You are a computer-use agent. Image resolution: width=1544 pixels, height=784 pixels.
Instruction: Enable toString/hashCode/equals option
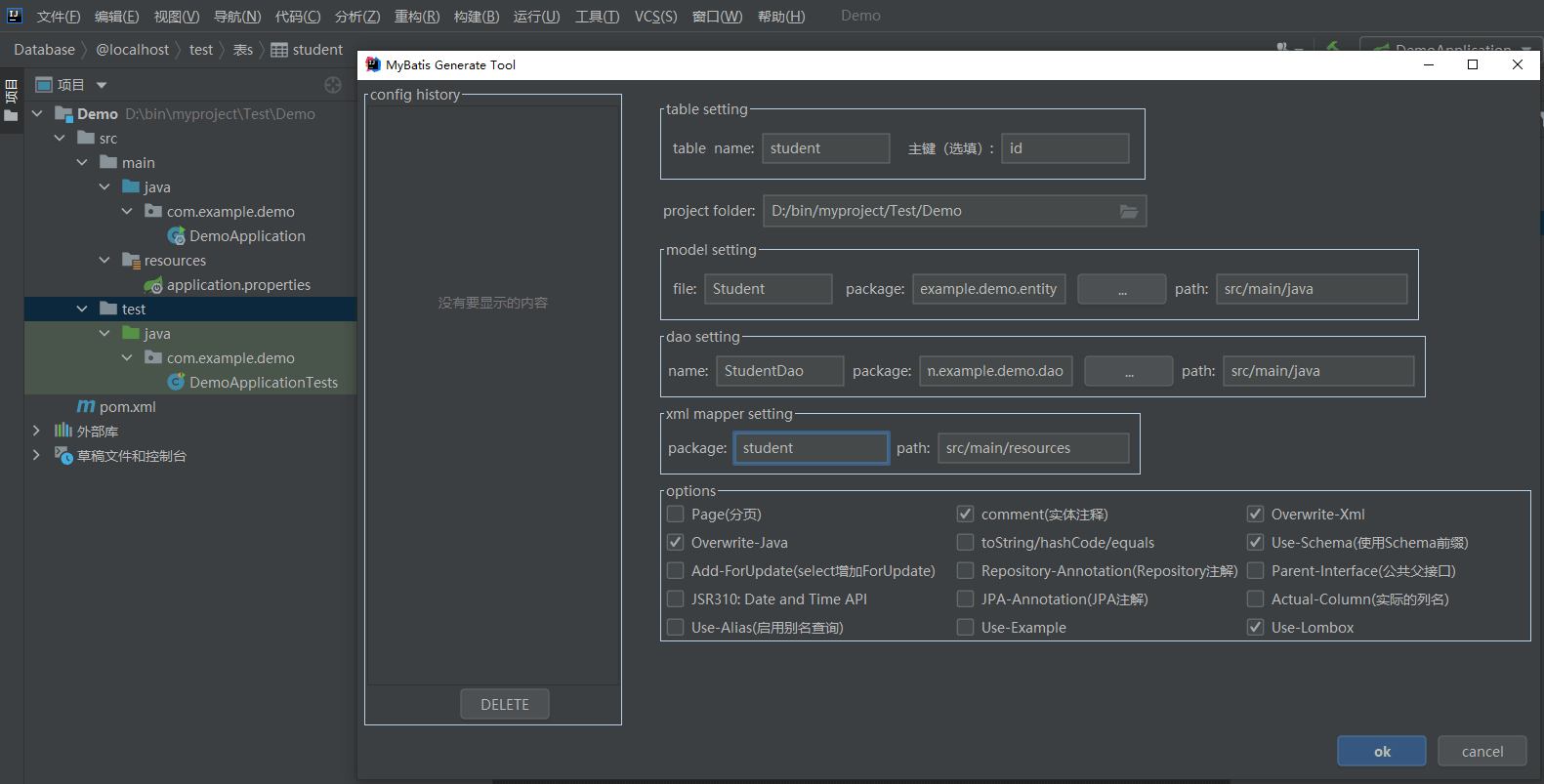[x=966, y=543]
